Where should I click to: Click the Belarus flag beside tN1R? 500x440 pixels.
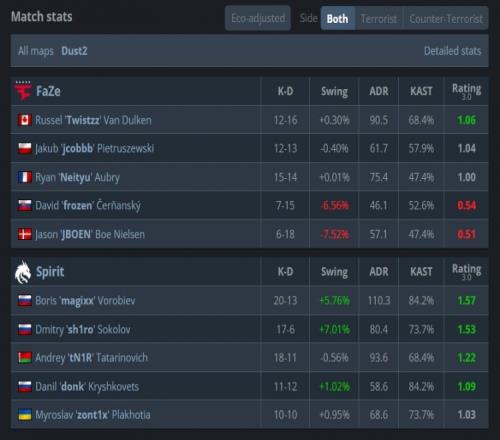pyautogui.click(x=25, y=358)
